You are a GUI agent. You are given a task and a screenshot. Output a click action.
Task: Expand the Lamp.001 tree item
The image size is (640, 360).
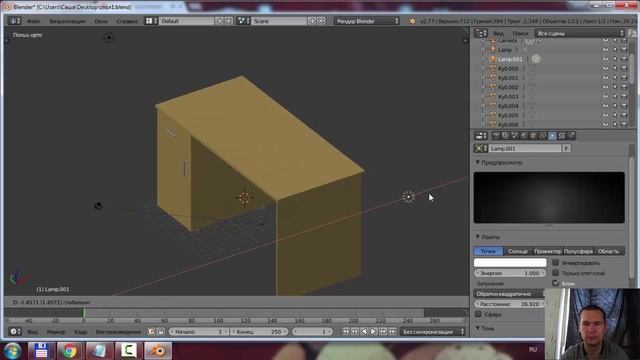tap(483, 59)
